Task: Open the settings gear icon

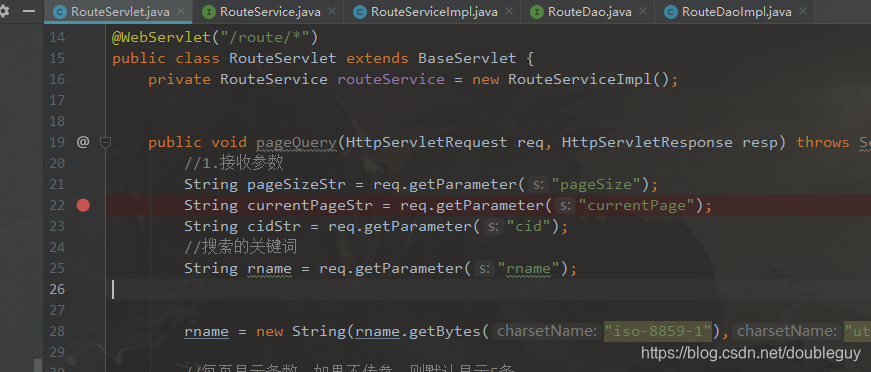Action: (4, 11)
